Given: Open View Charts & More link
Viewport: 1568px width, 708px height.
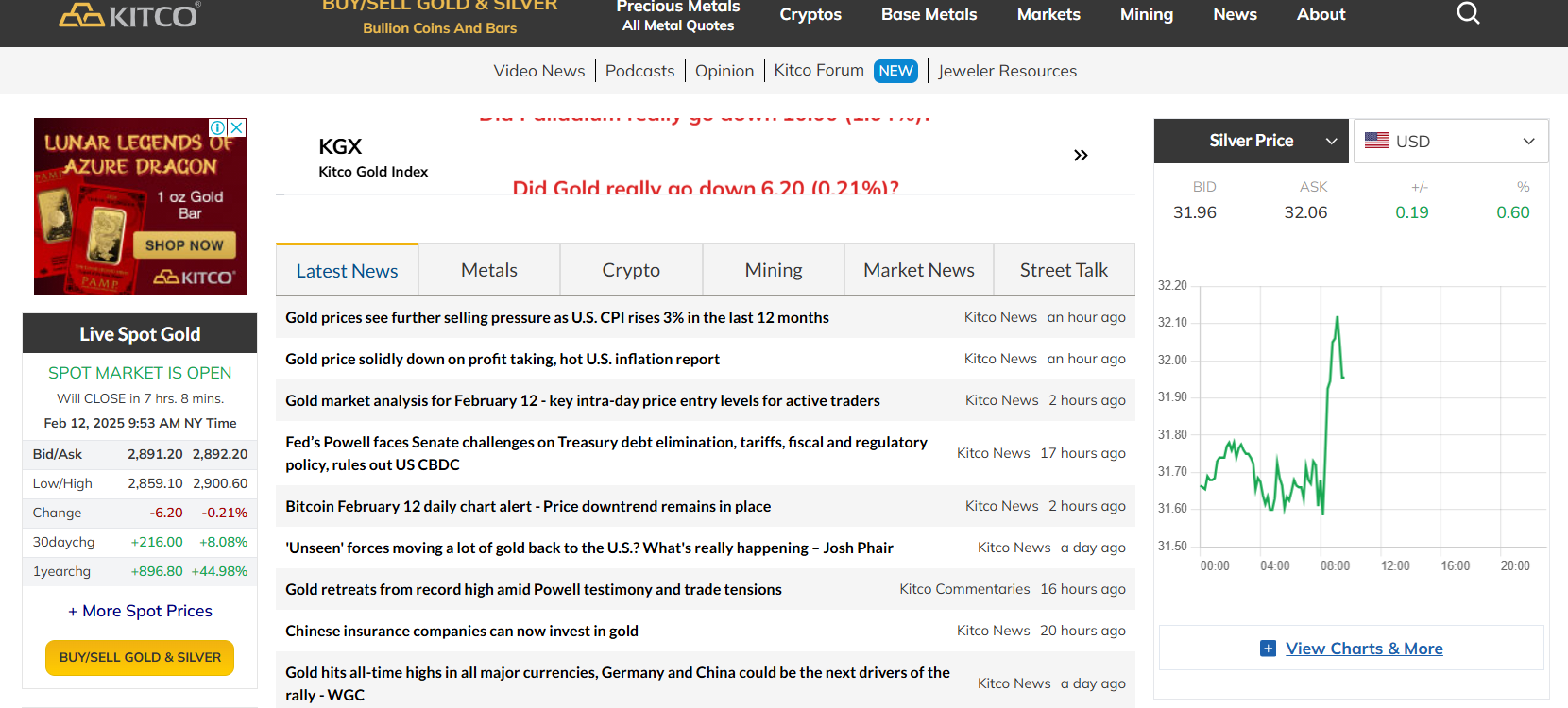Looking at the screenshot, I should (1364, 649).
